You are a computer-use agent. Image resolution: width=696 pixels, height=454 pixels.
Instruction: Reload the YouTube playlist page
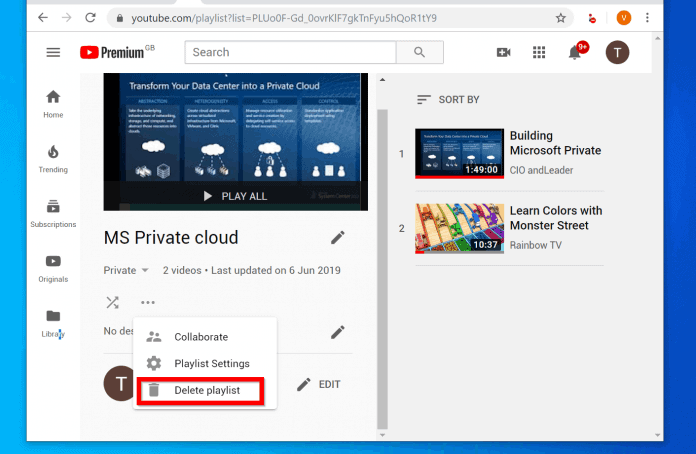(x=91, y=18)
